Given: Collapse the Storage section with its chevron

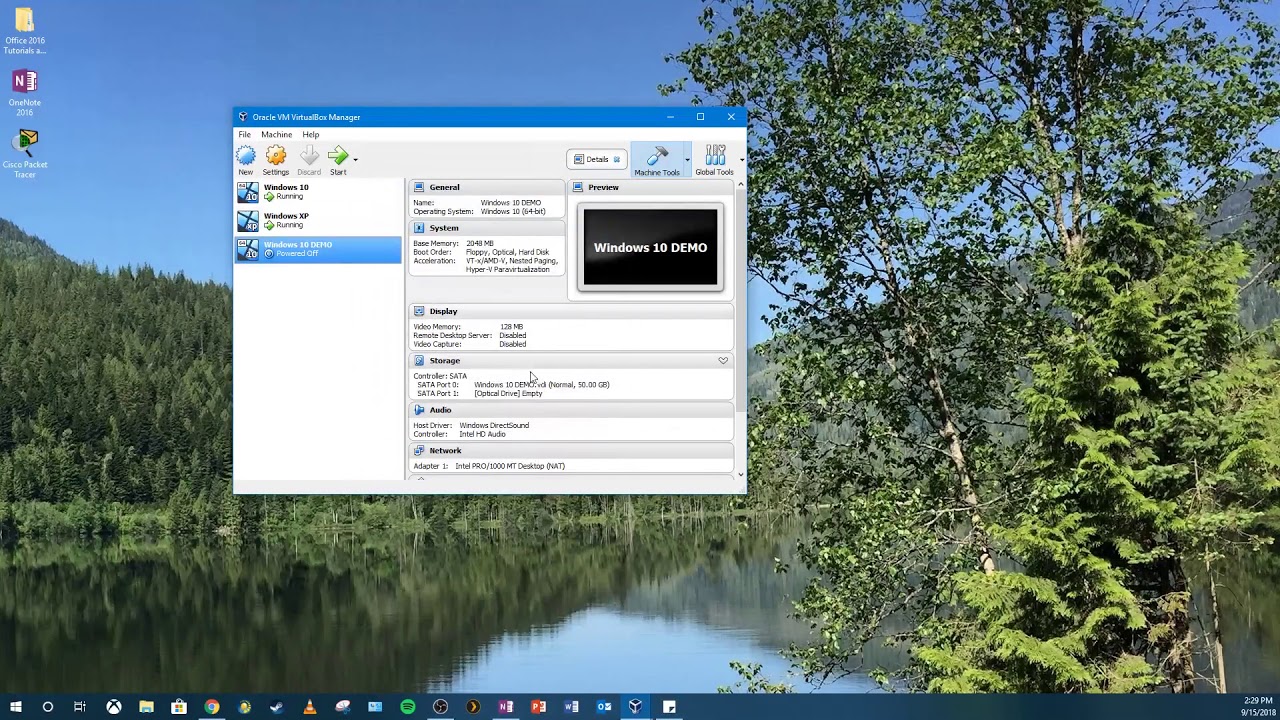Looking at the screenshot, I should (723, 361).
